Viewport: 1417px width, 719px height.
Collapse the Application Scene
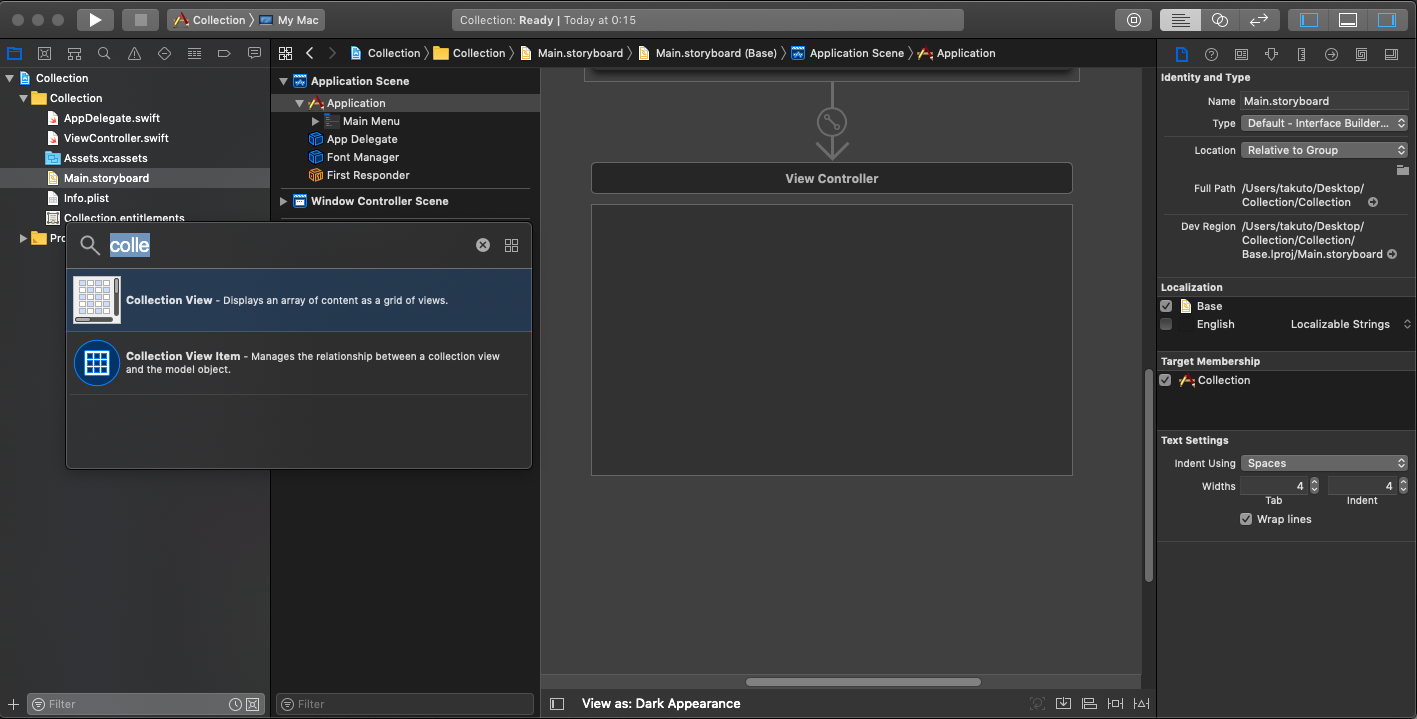(284, 81)
